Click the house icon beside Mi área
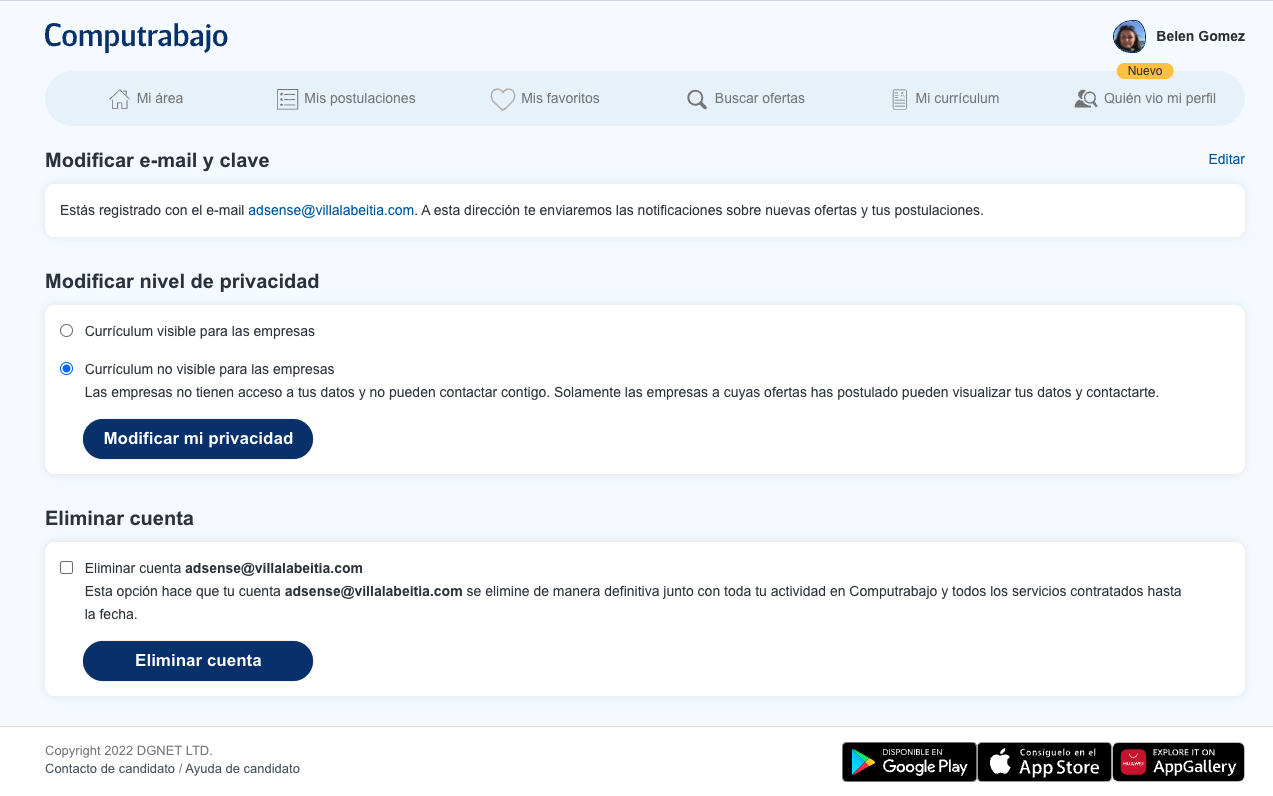Image resolution: width=1273 pixels, height=796 pixels. (119, 99)
